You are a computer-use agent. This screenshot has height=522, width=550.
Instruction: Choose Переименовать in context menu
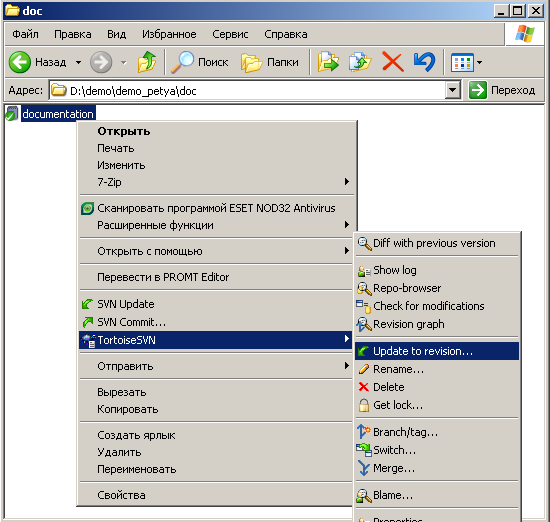(x=216, y=469)
